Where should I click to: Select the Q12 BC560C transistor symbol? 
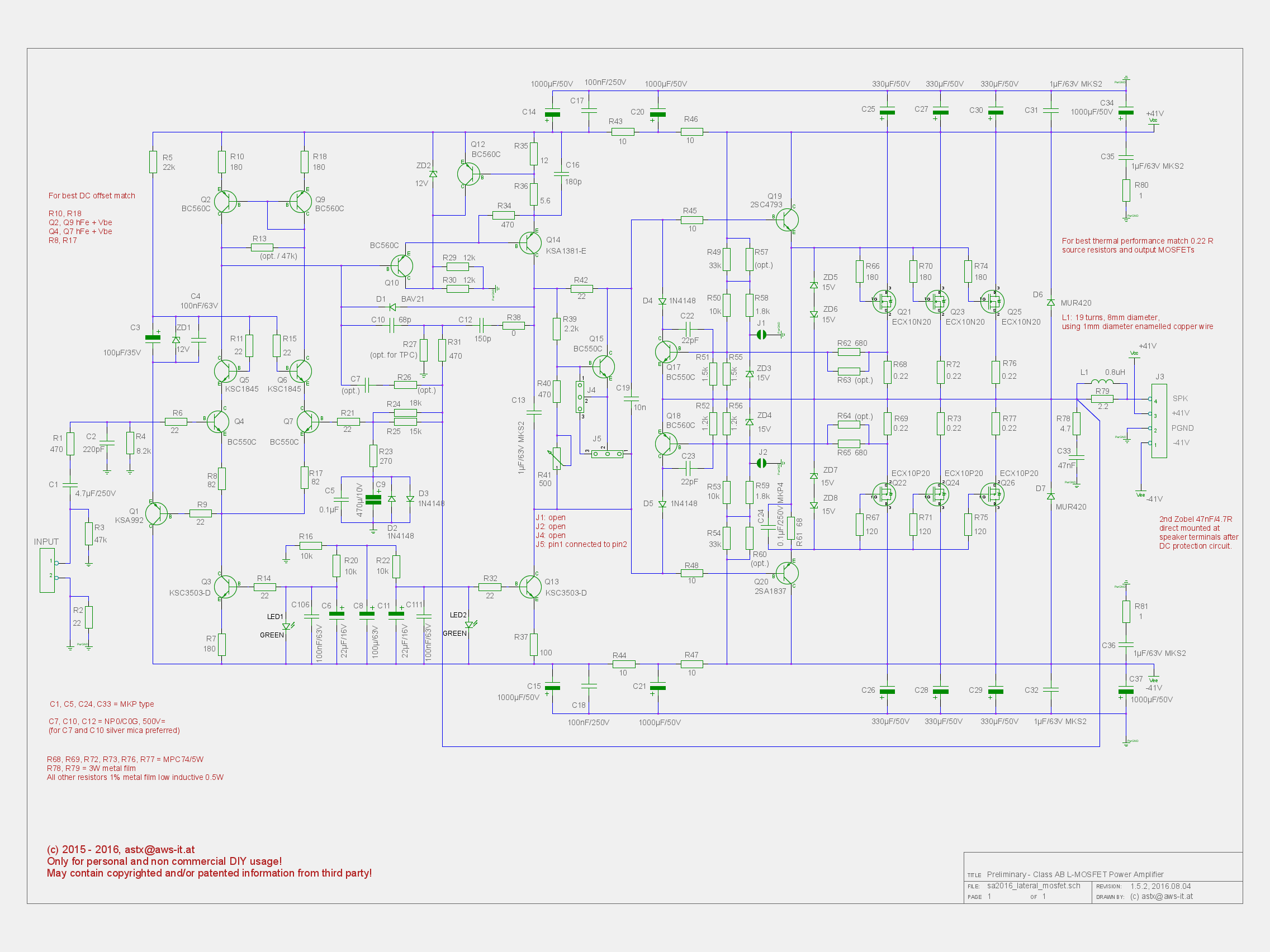coord(468,174)
